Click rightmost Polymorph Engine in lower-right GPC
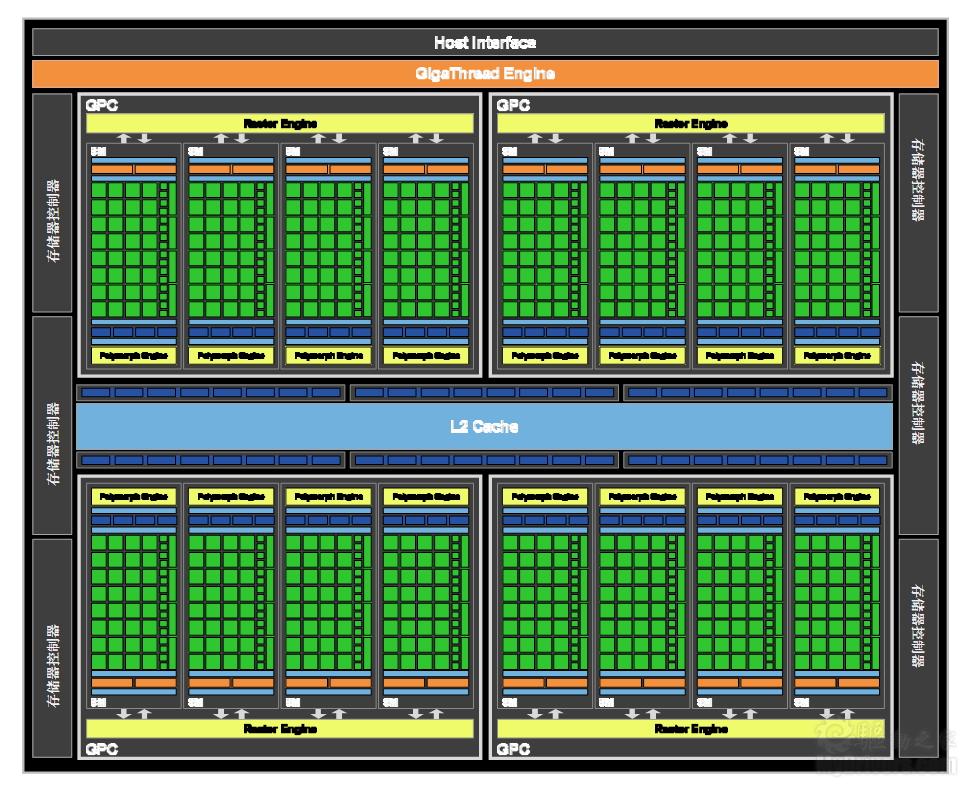Image resolution: width=970 pixels, height=788 pixels. point(837,497)
